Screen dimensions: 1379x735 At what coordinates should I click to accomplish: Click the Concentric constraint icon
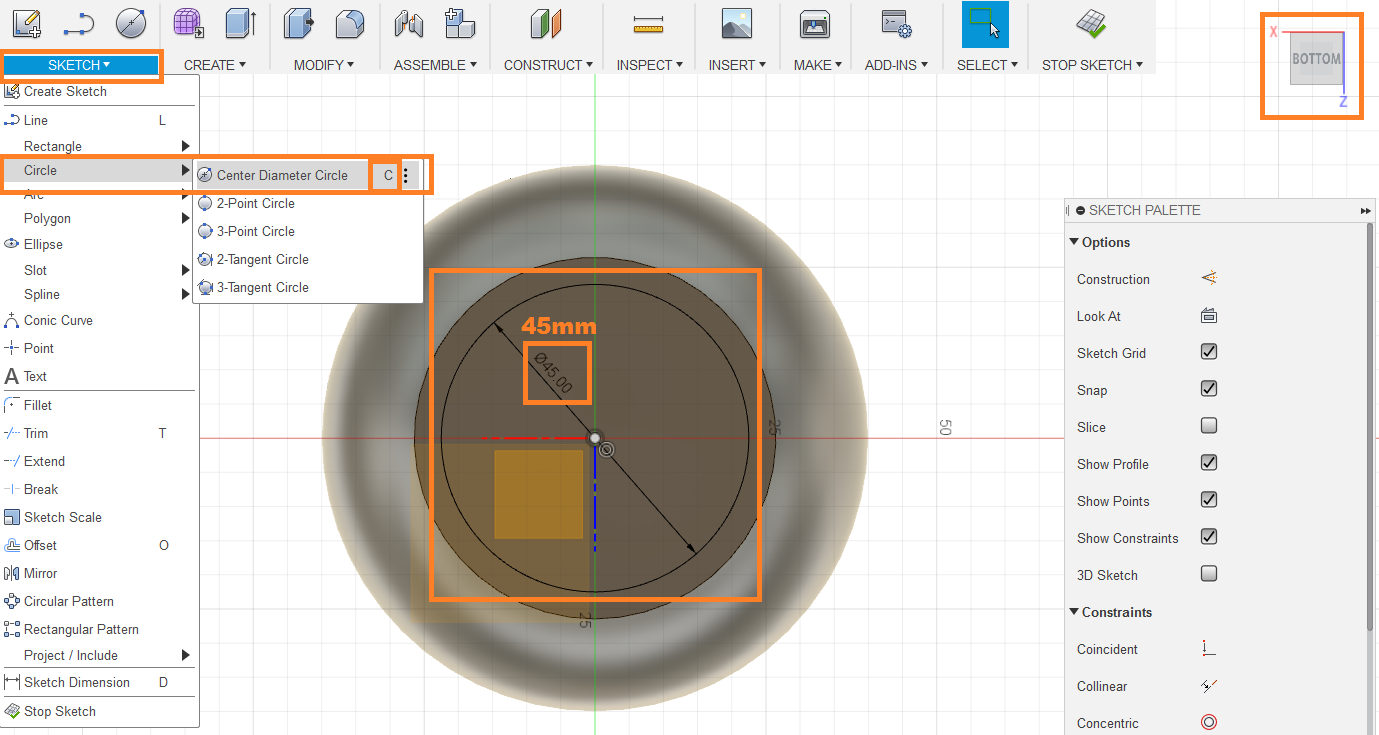point(1208,723)
